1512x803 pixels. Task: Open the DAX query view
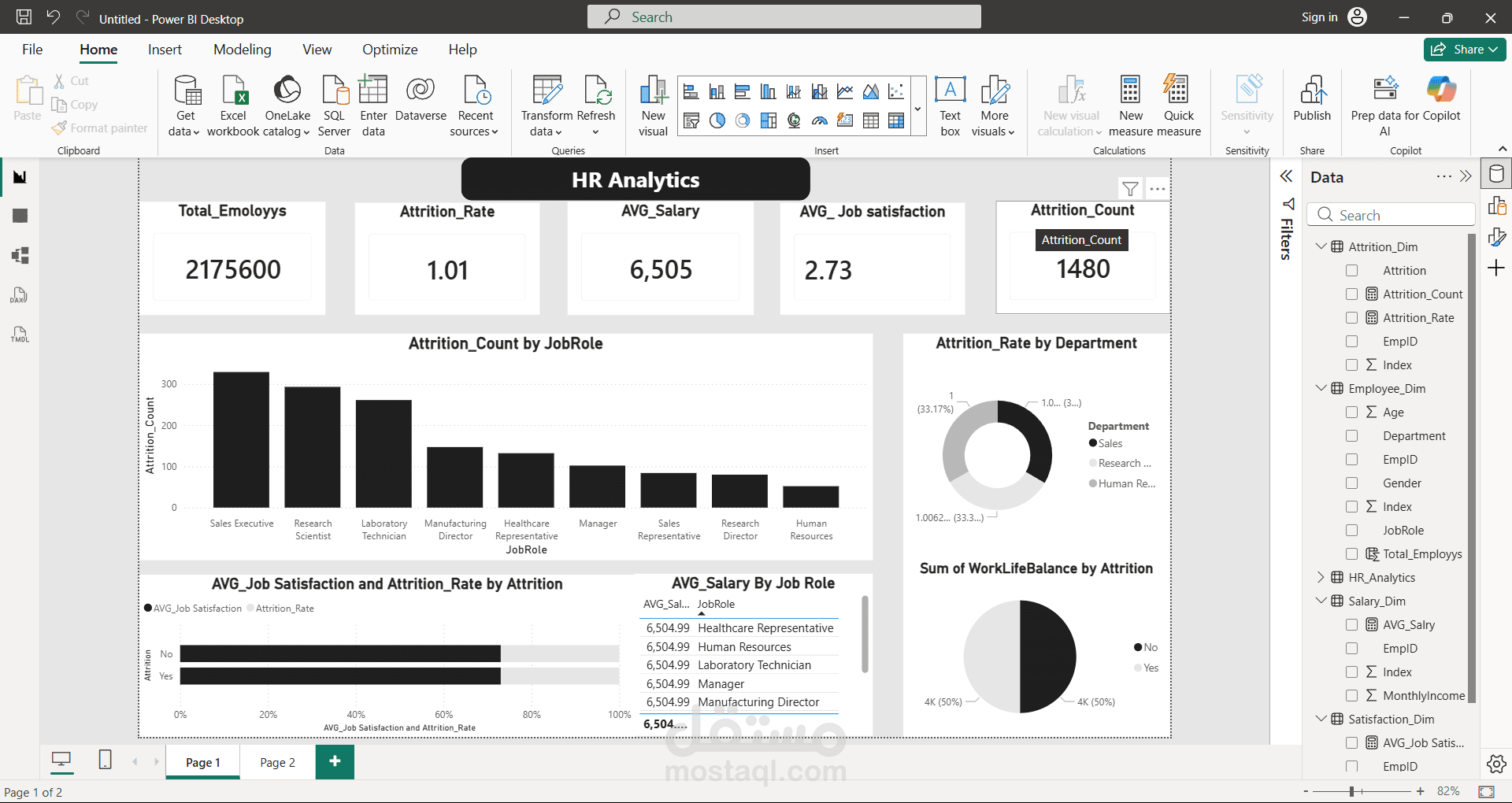[x=20, y=295]
